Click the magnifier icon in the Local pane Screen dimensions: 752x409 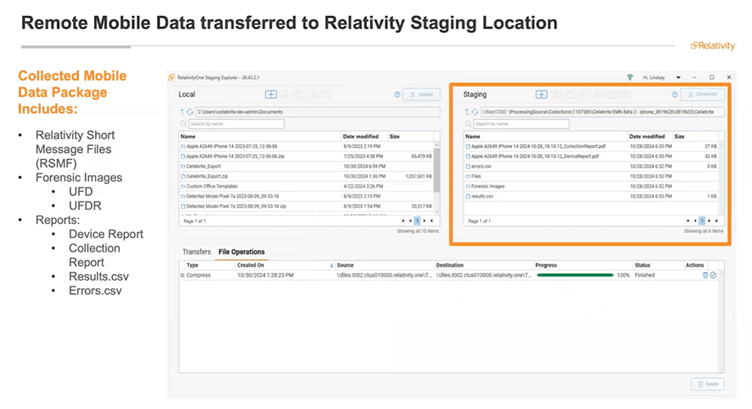point(184,124)
